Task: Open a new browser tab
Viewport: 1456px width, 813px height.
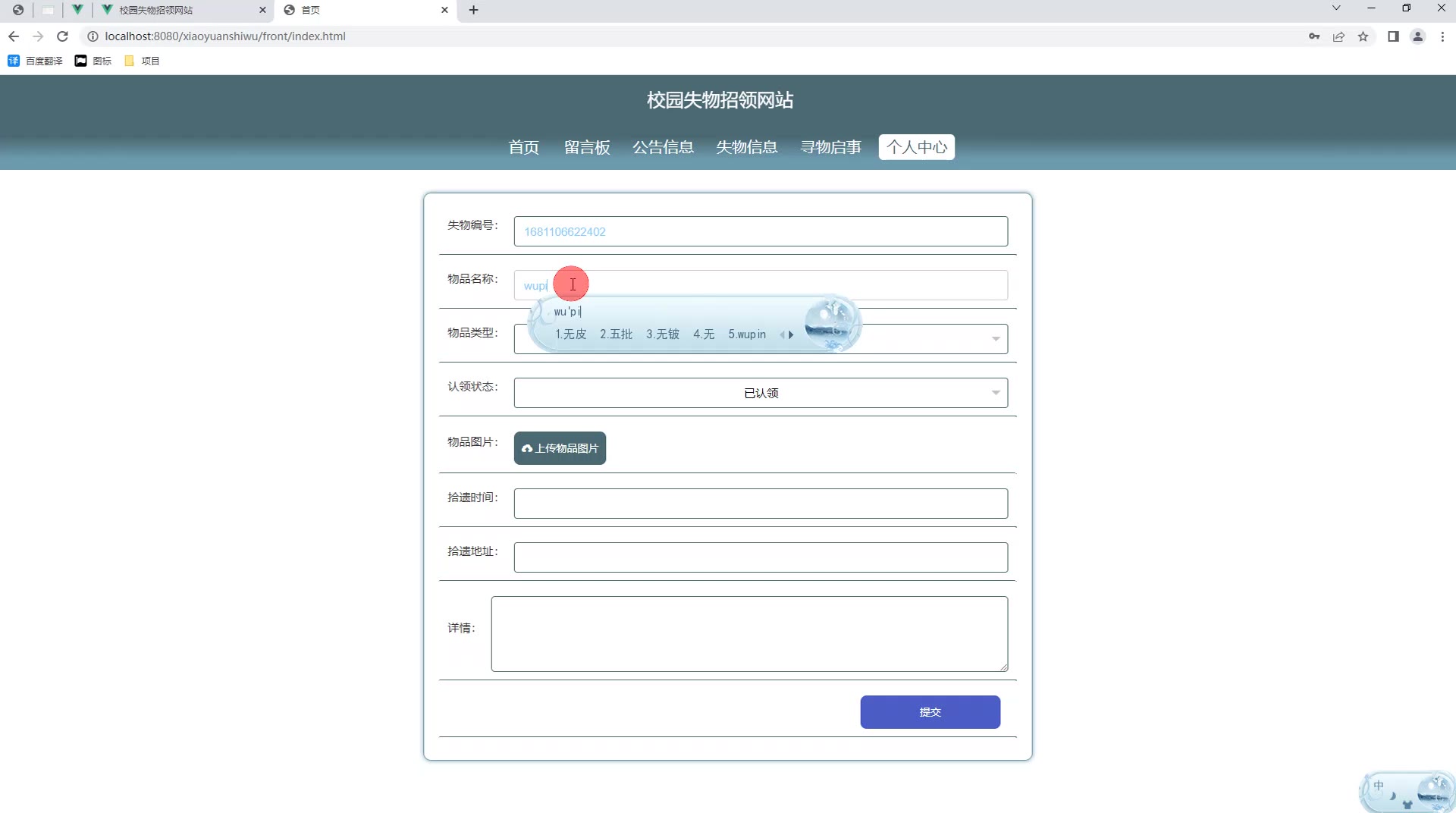Action: pos(473,10)
